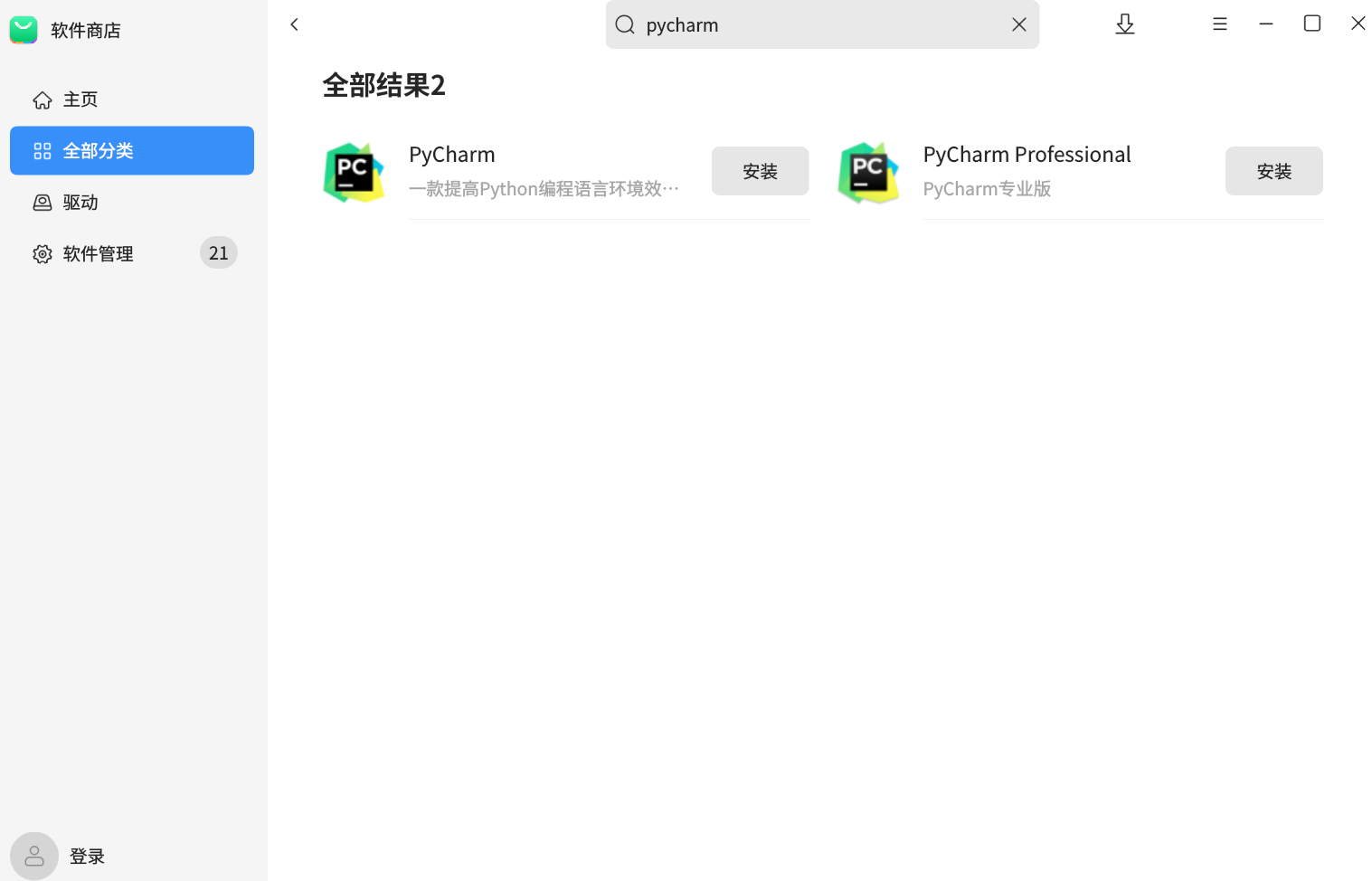Viewport: 1372px width, 881px height.
Task: Click the PyCharm Professional app icon
Action: (869, 172)
